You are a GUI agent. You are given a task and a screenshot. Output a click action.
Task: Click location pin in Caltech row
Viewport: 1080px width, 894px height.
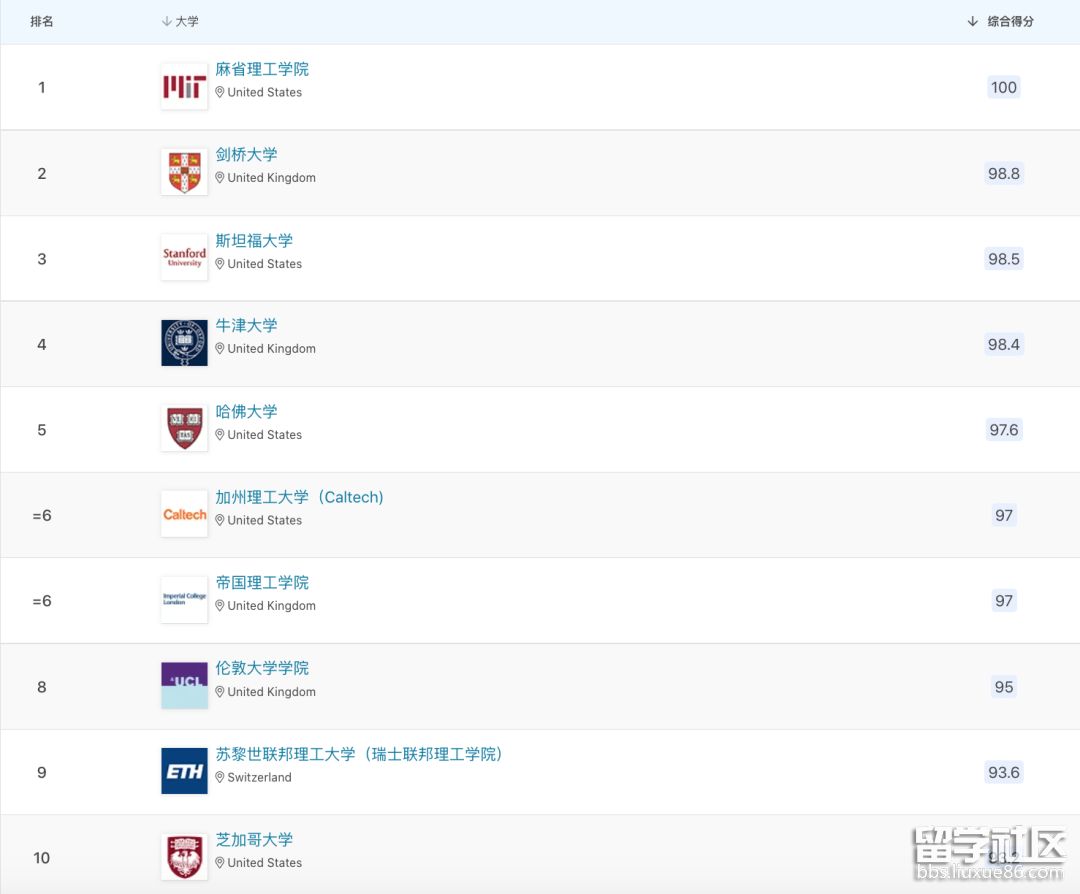220,520
